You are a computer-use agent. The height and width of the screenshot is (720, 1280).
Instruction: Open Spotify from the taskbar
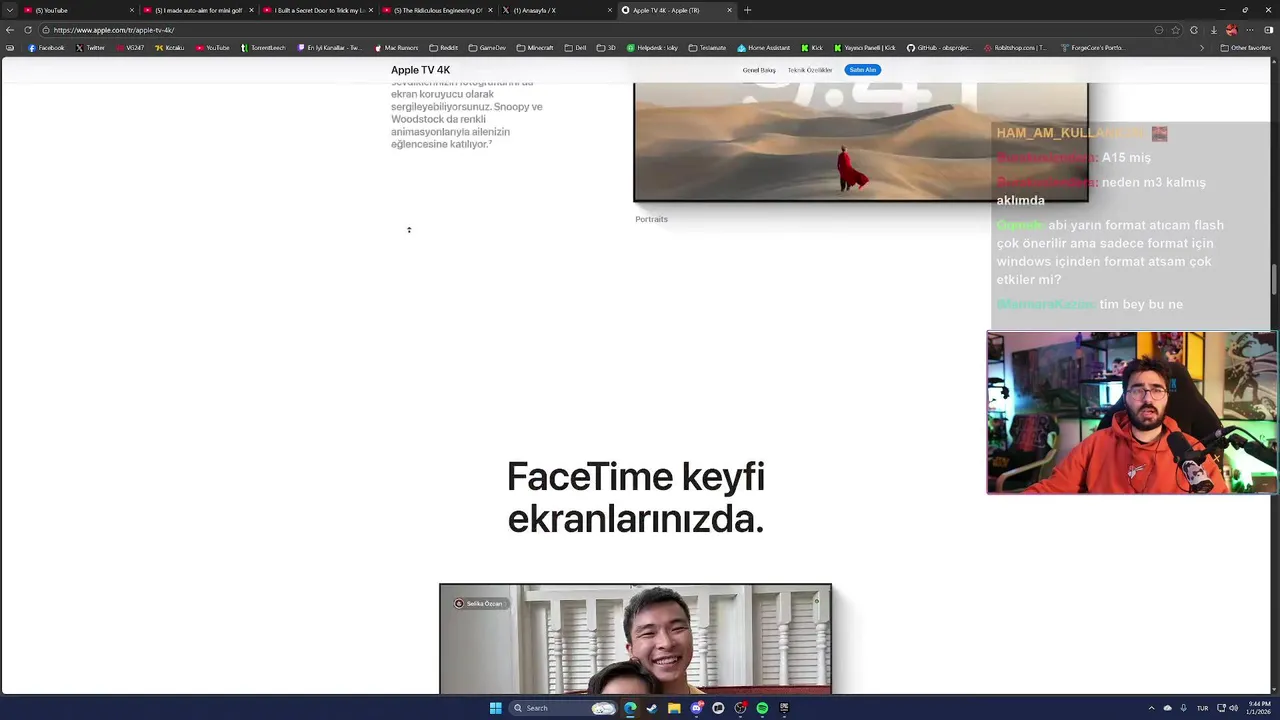click(x=762, y=708)
